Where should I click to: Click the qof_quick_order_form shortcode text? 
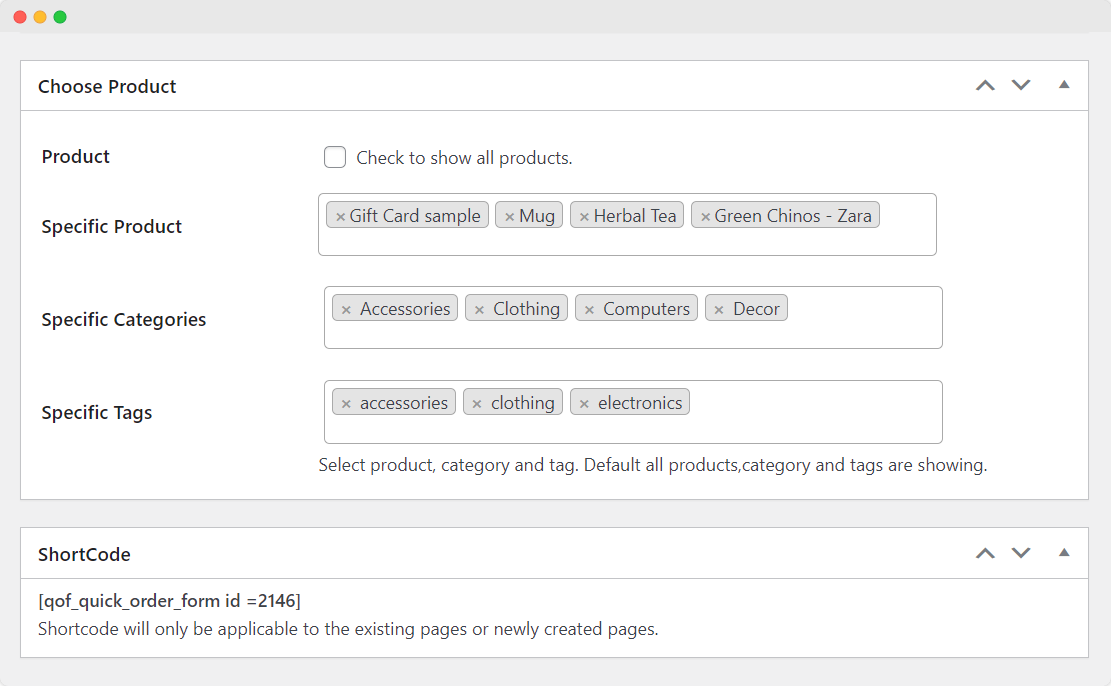point(169,601)
